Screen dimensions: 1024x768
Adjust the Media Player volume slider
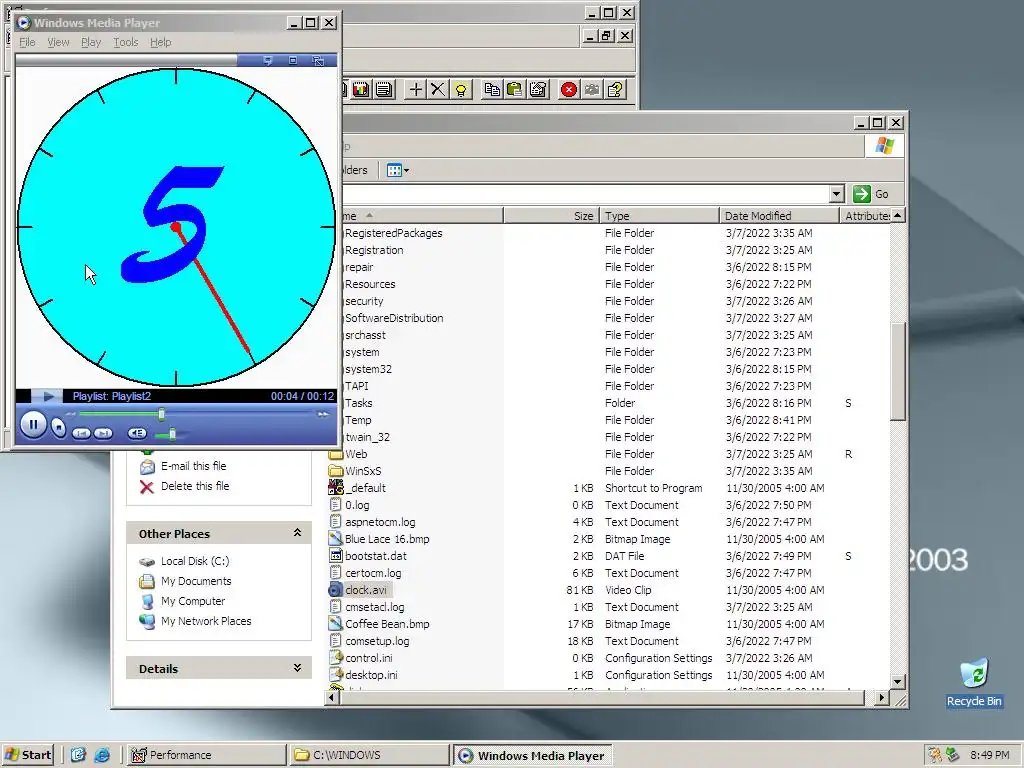coord(172,434)
